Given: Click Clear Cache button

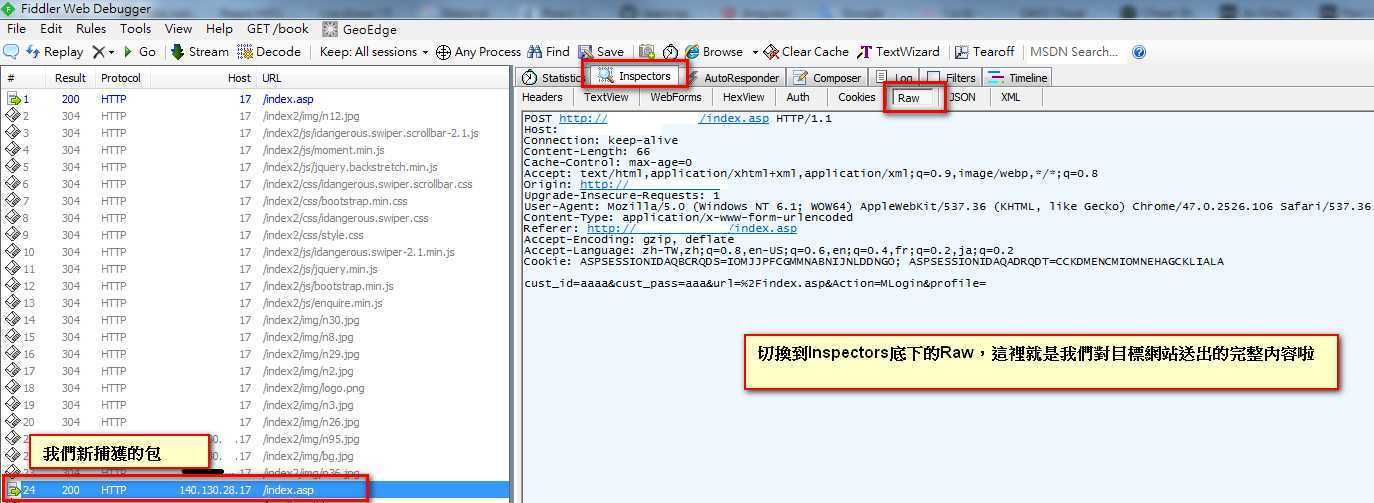Looking at the screenshot, I should 806,52.
